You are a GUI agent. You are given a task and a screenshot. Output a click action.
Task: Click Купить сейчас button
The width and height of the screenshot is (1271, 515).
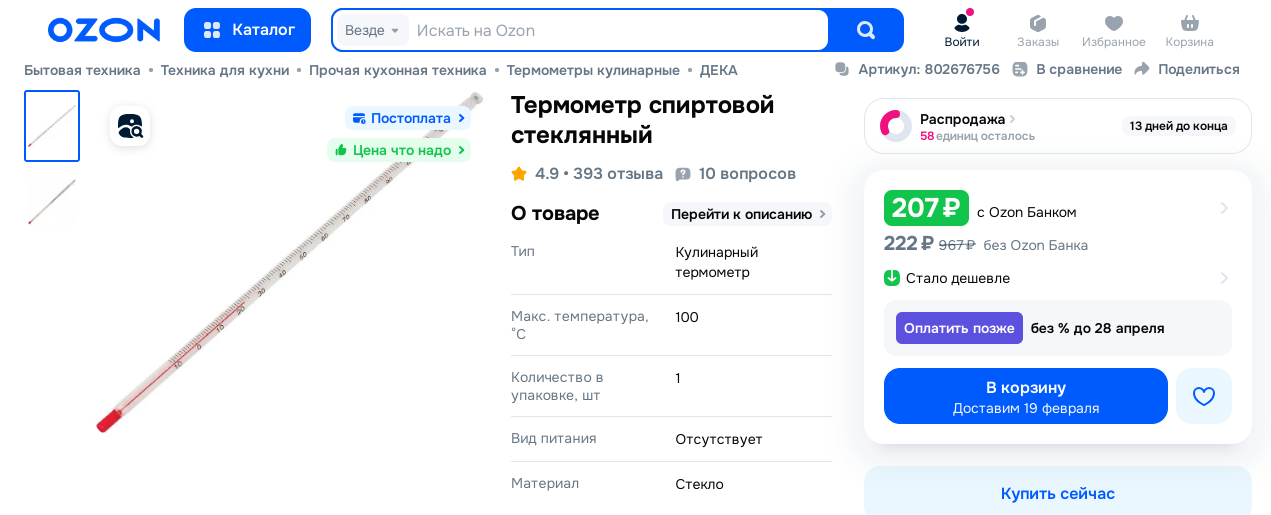(1057, 493)
